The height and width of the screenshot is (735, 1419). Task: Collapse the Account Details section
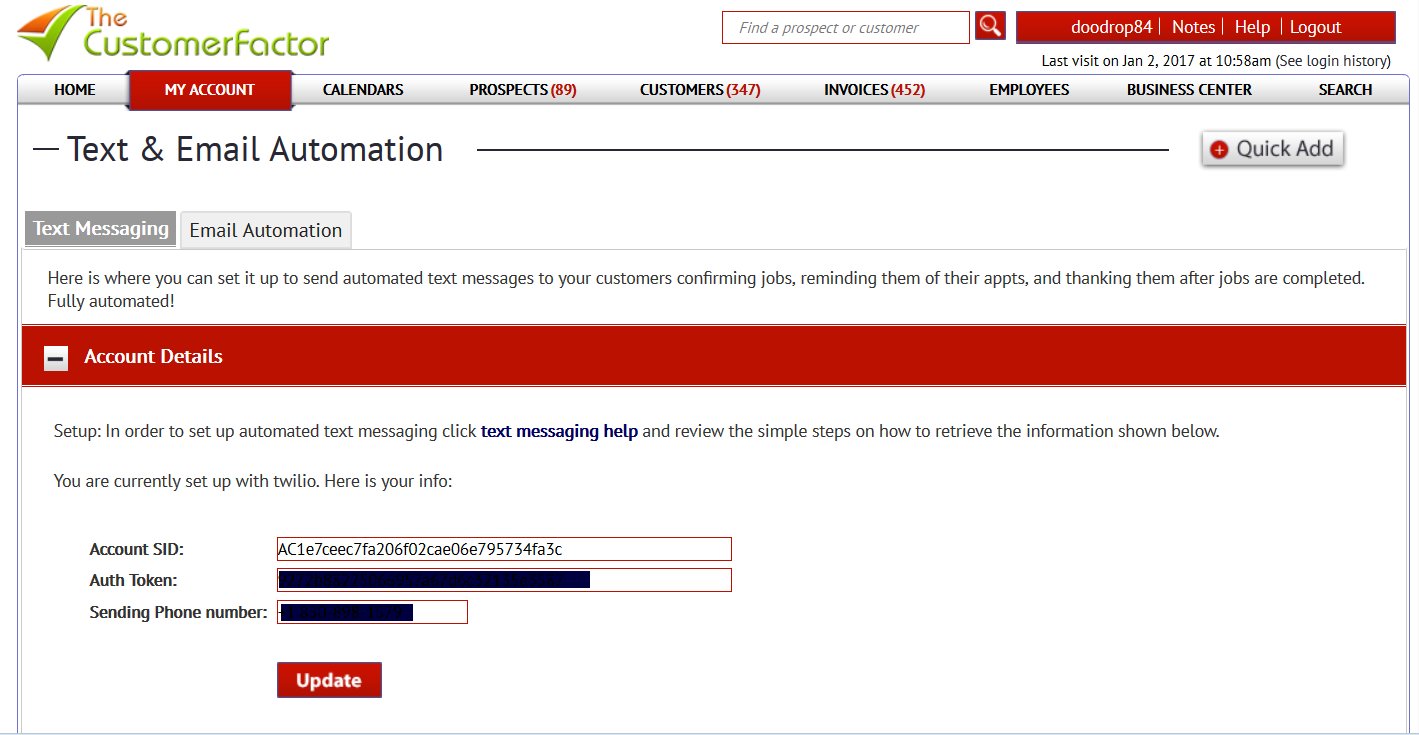(x=56, y=358)
